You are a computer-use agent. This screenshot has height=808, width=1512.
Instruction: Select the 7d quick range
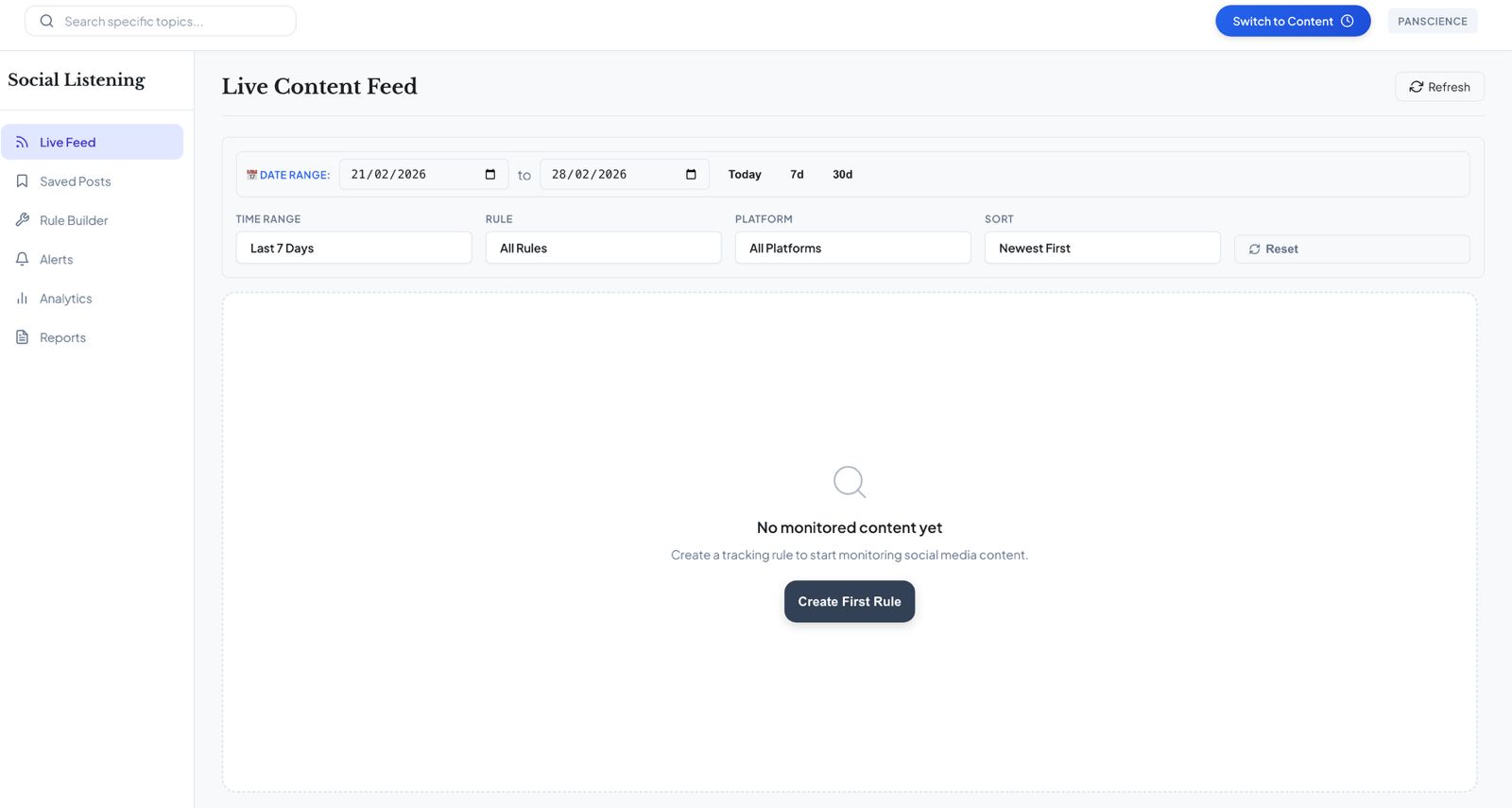pos(797,174)
